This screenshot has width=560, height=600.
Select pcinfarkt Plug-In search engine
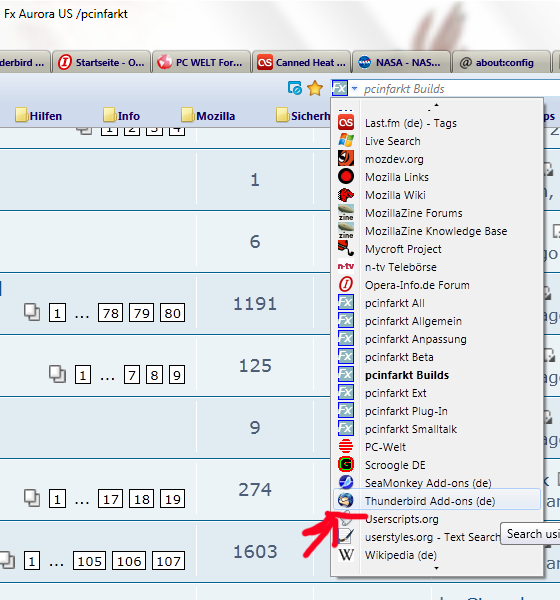pos(436,411)
